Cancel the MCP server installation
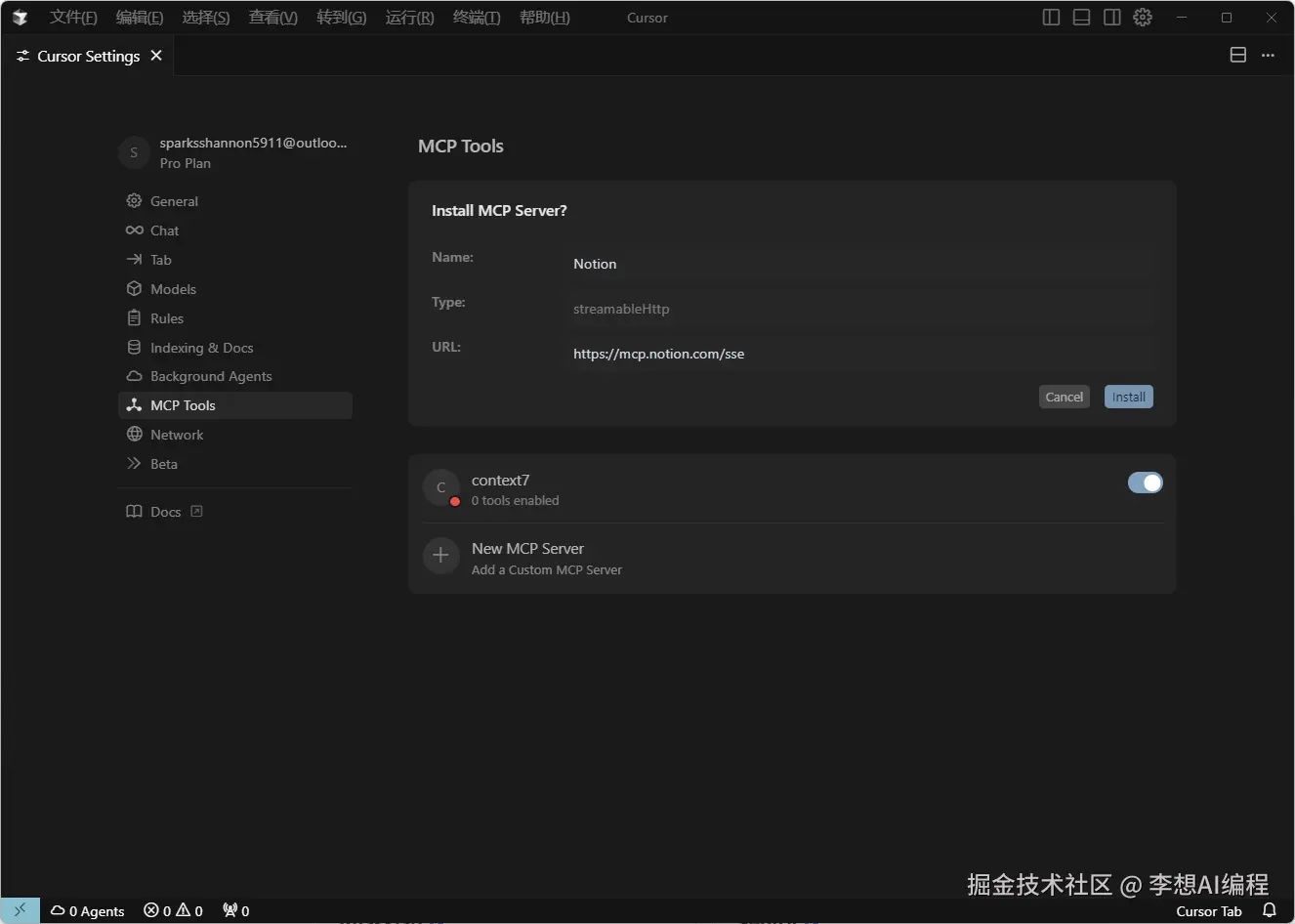Image resolution: width=1295 pixels, height=924 pixels. [x=1064, y=397]
